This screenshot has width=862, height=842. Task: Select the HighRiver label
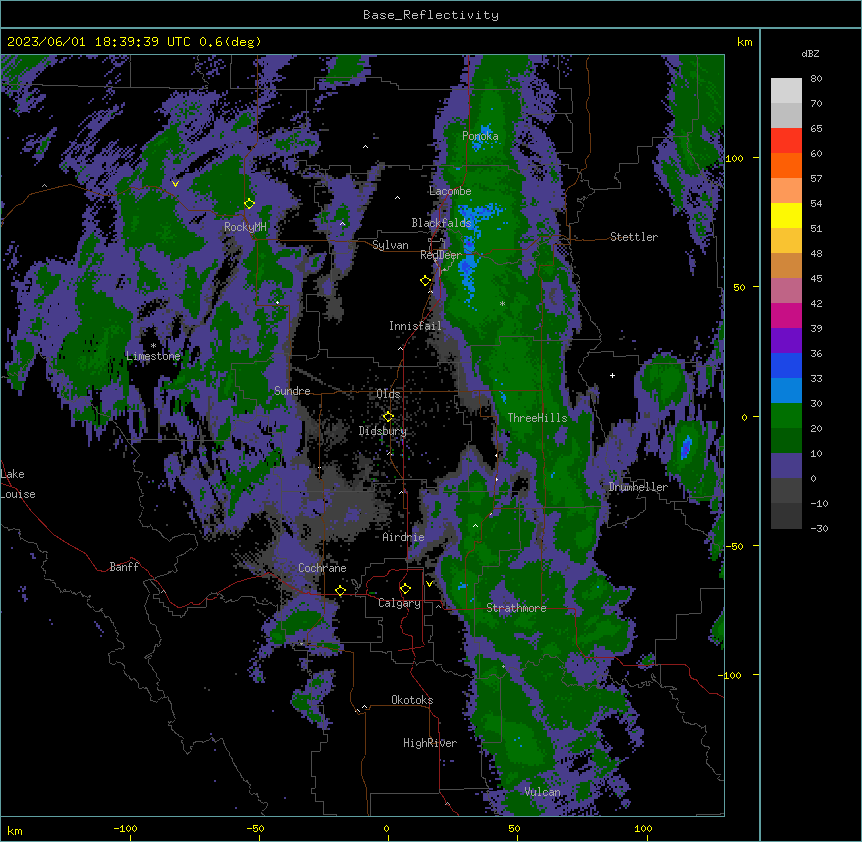(x=430, y=743)
